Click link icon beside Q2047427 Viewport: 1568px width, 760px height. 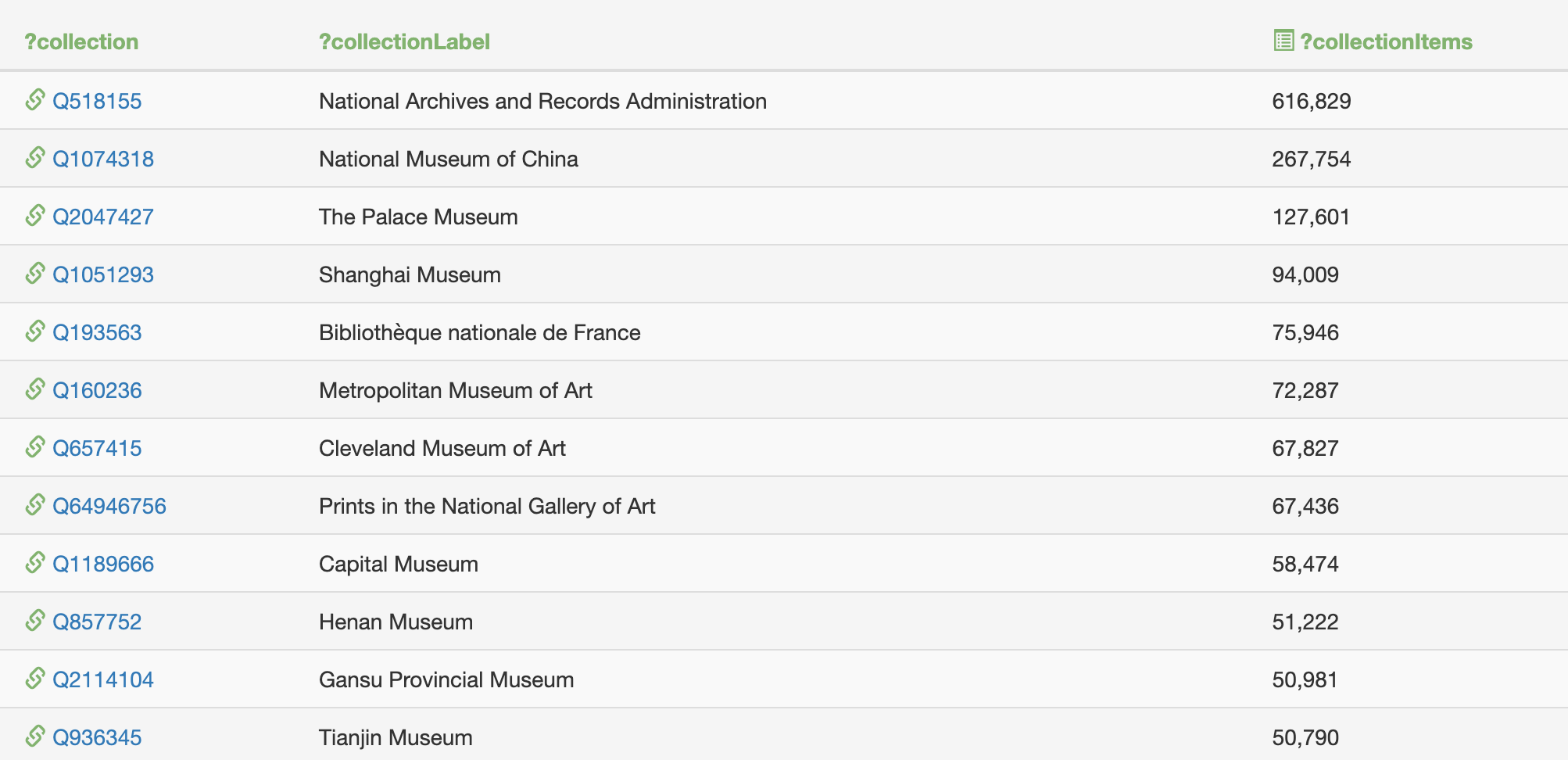coord(35,216)
